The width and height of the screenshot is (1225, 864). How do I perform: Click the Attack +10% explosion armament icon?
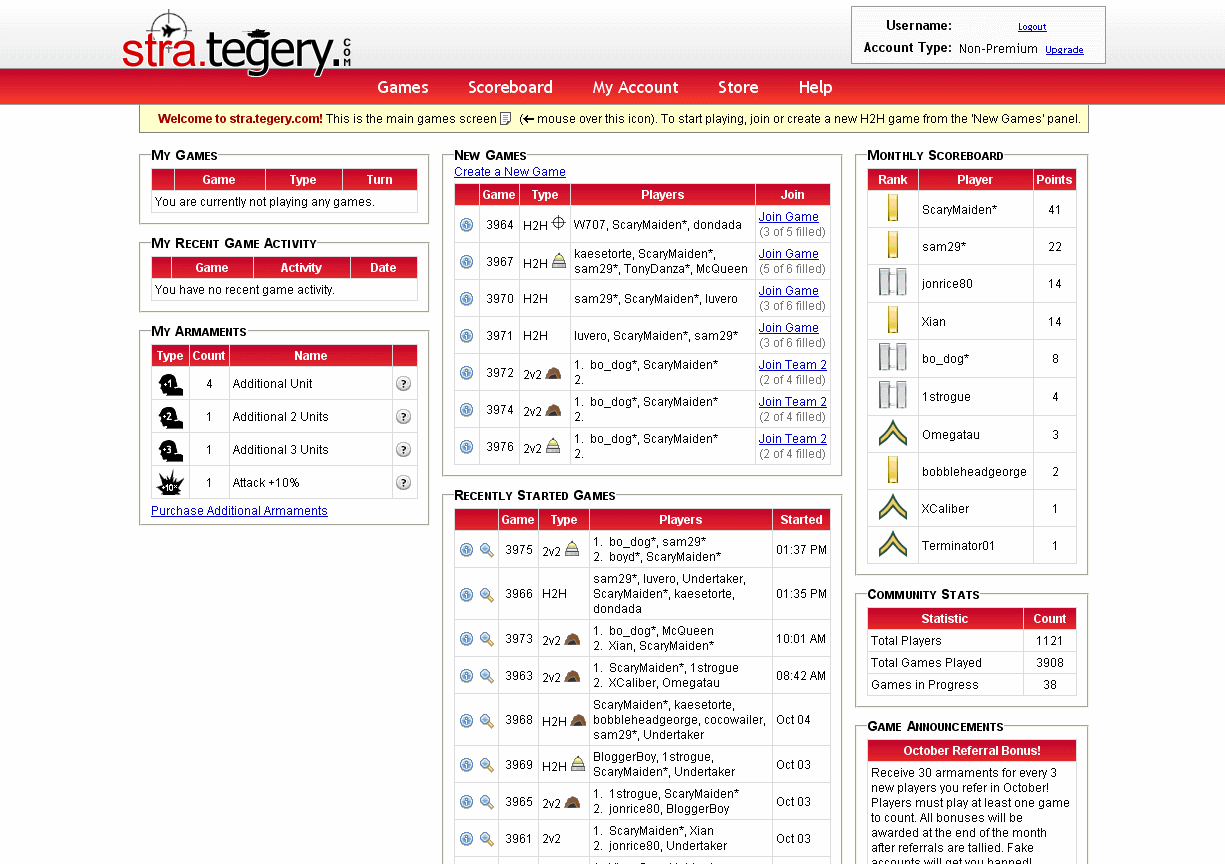pos(170,483)
